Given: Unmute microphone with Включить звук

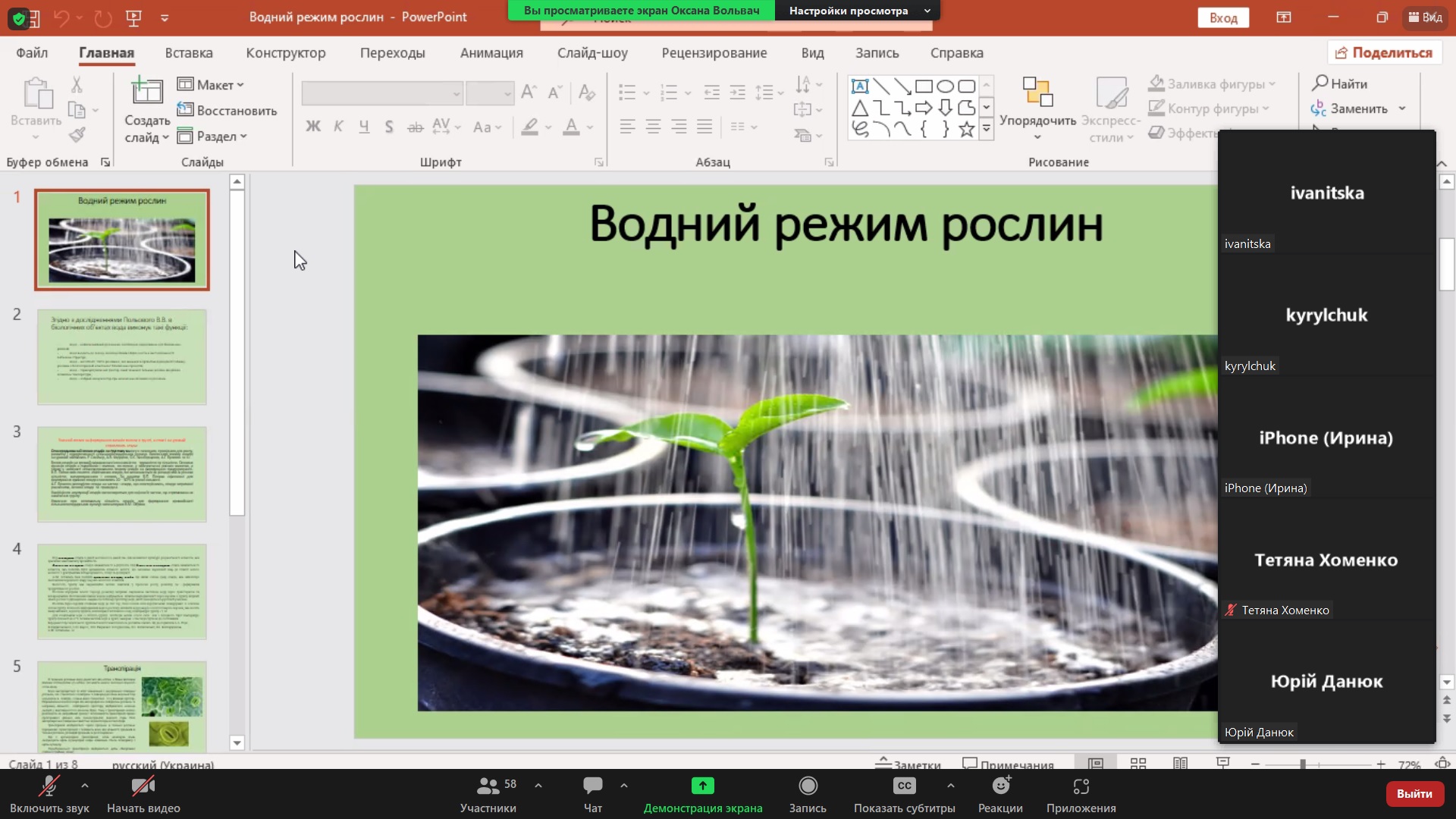Looking at the screenshot, I should [x=49, y=793].
